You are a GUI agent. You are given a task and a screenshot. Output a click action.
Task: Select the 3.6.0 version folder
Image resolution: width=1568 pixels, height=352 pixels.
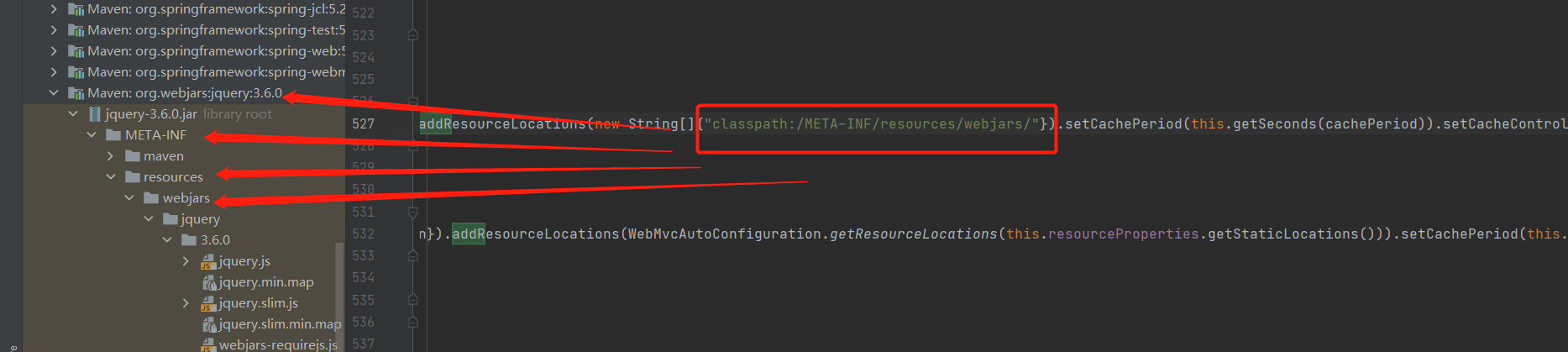pyautogui.click(x=215, y=240)
